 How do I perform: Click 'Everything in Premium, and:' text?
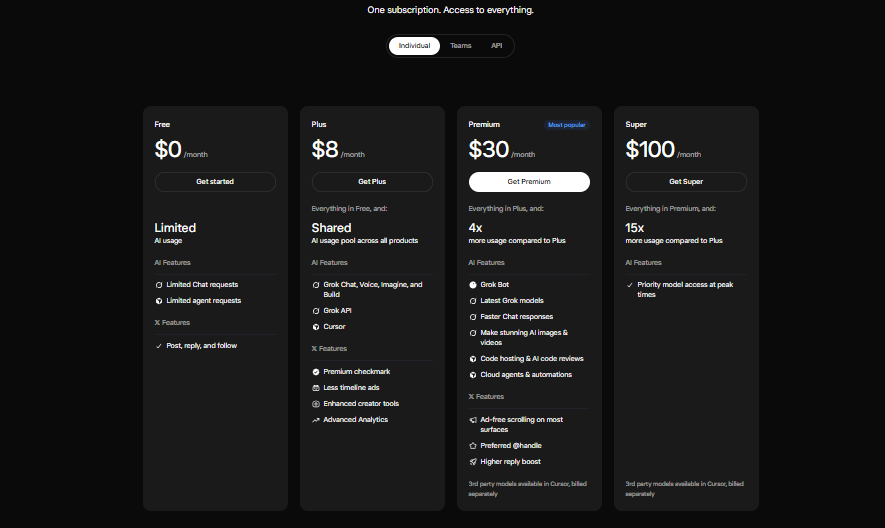671,209
